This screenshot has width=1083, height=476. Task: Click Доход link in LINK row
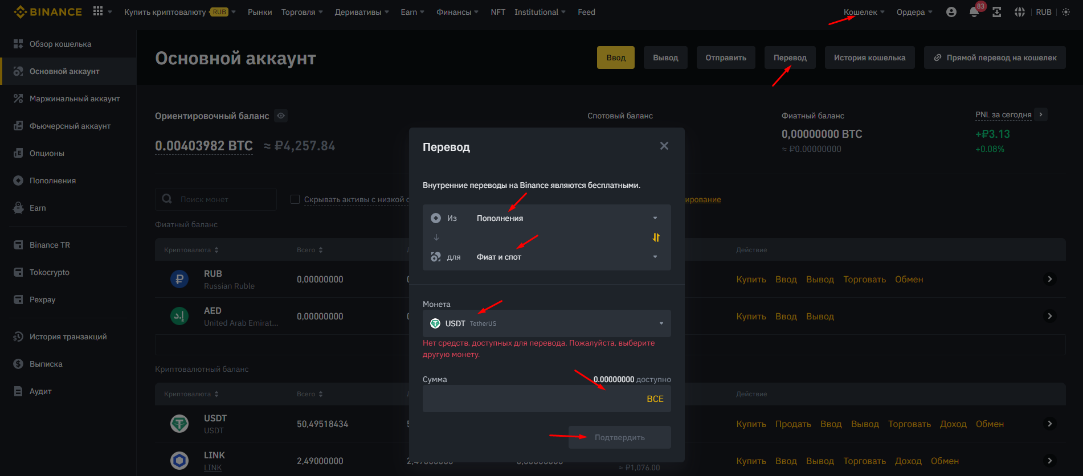click(x=908, y=460)
